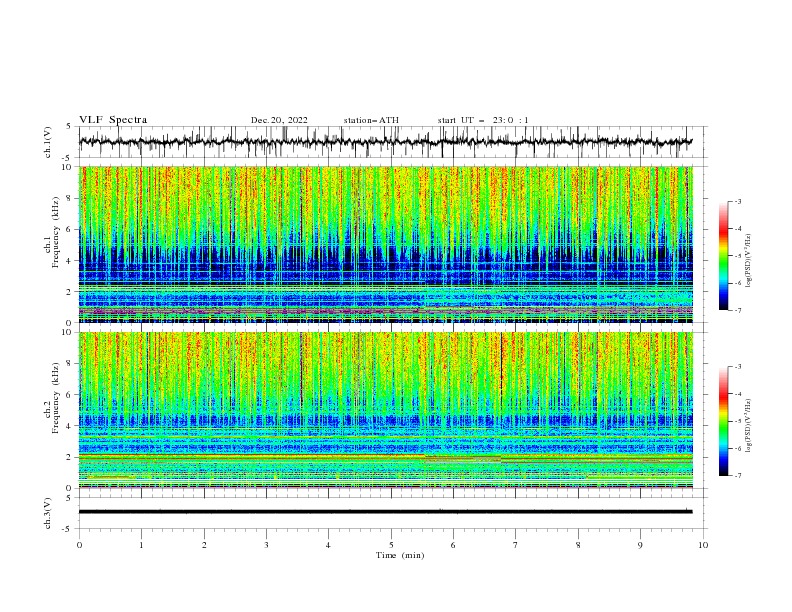Click the ch.1 "Frequency (kHz)" axis label
This screenshot has width=792, height=612.
pos(56,232)
